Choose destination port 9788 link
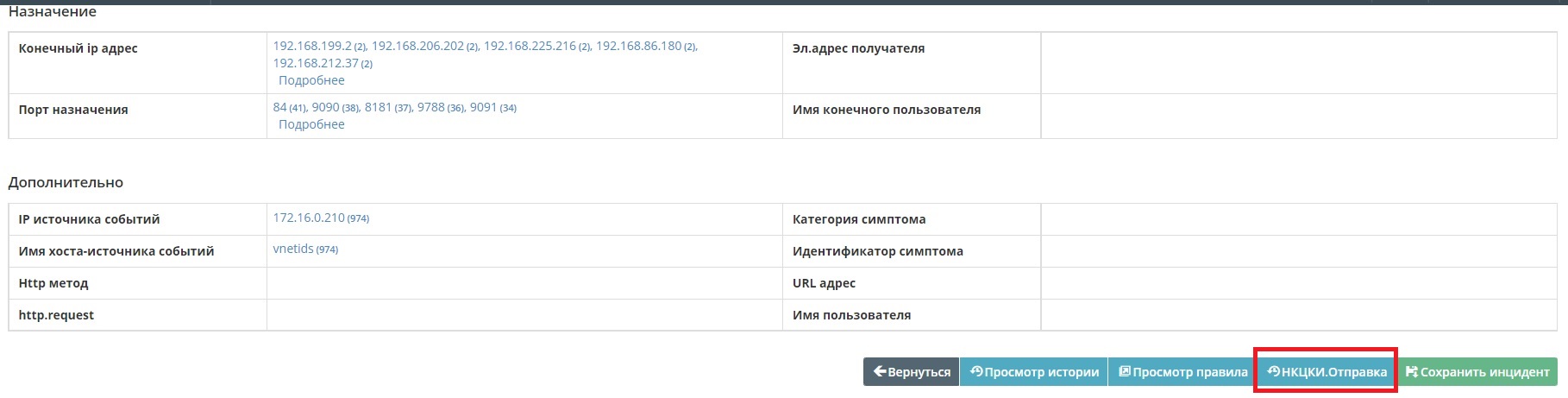This screenshot has height=398, width=1568. 430,107
